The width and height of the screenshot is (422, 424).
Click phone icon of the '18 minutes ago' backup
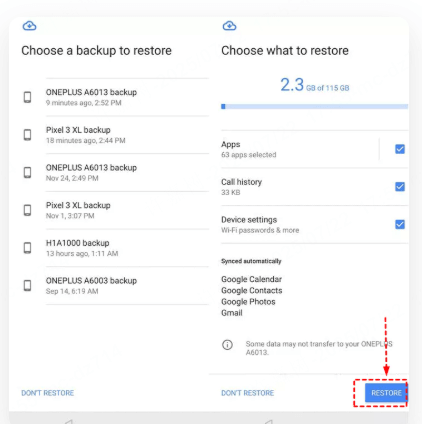(28, 135)
